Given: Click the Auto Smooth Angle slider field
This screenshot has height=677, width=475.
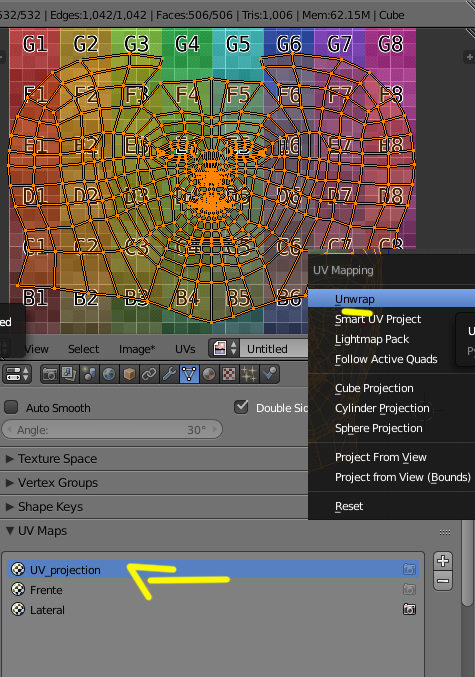Looking at the screenshot, I should tap(112, 430).
